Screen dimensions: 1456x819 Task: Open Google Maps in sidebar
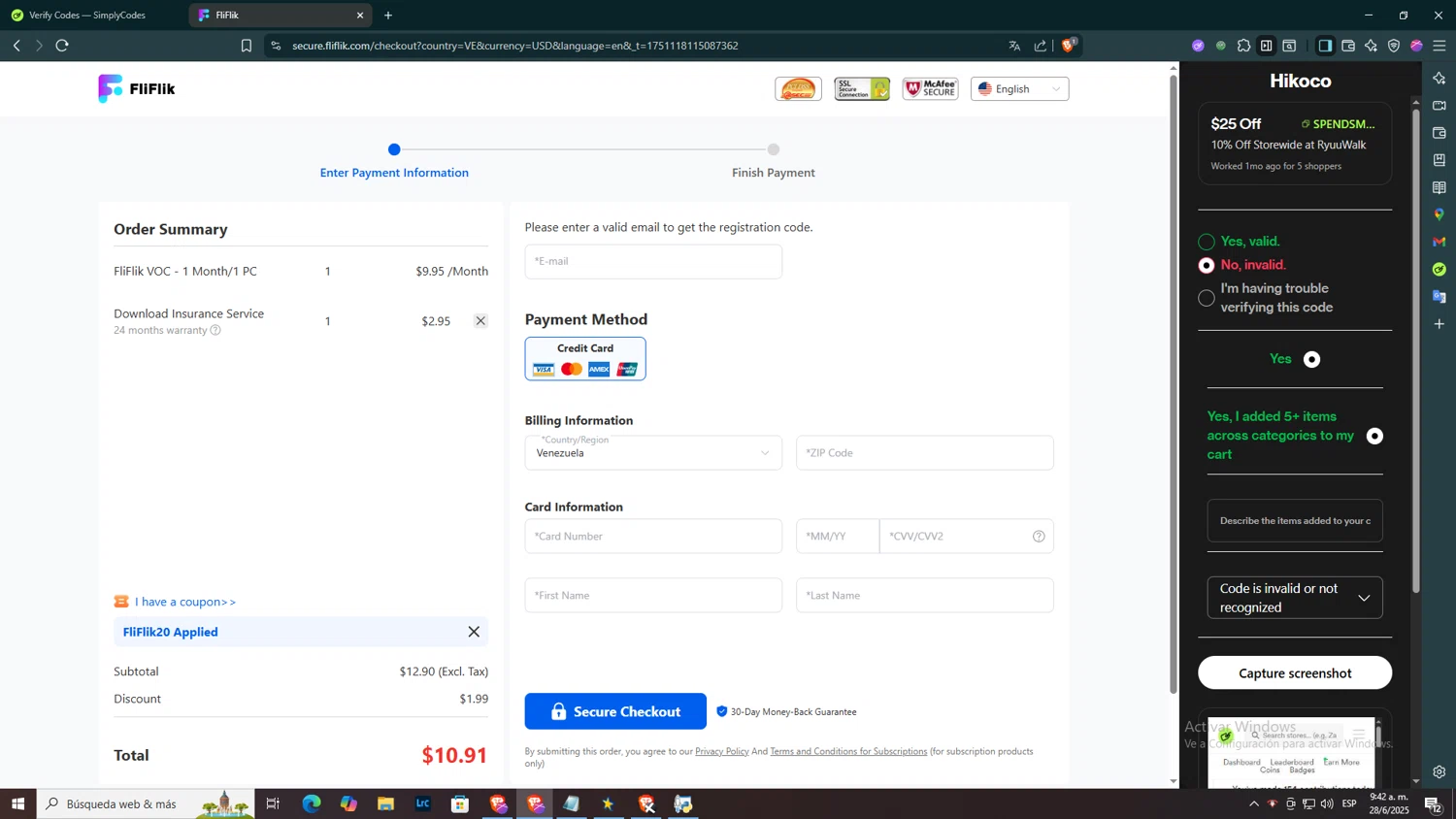pos(1439,214)
